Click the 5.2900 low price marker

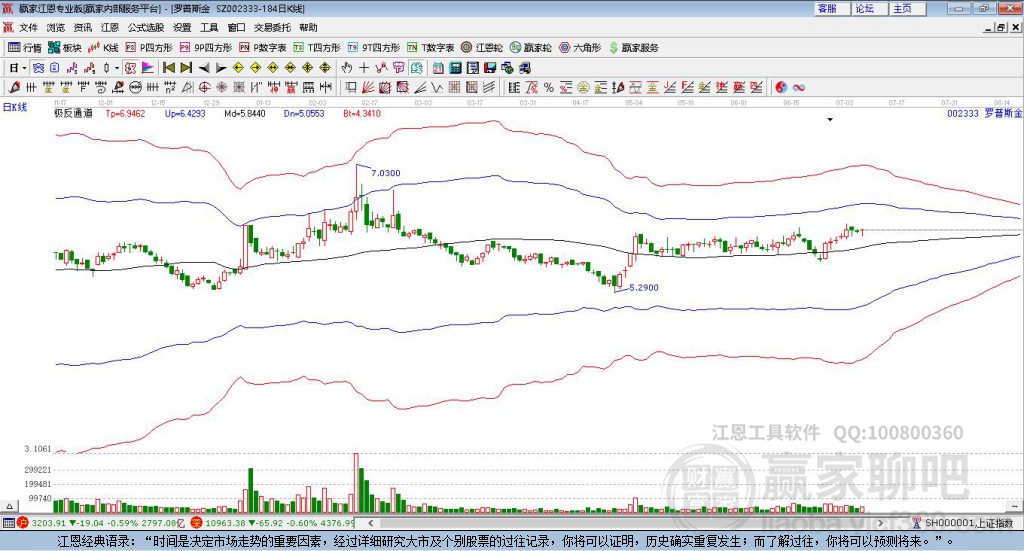coord(644,287)
